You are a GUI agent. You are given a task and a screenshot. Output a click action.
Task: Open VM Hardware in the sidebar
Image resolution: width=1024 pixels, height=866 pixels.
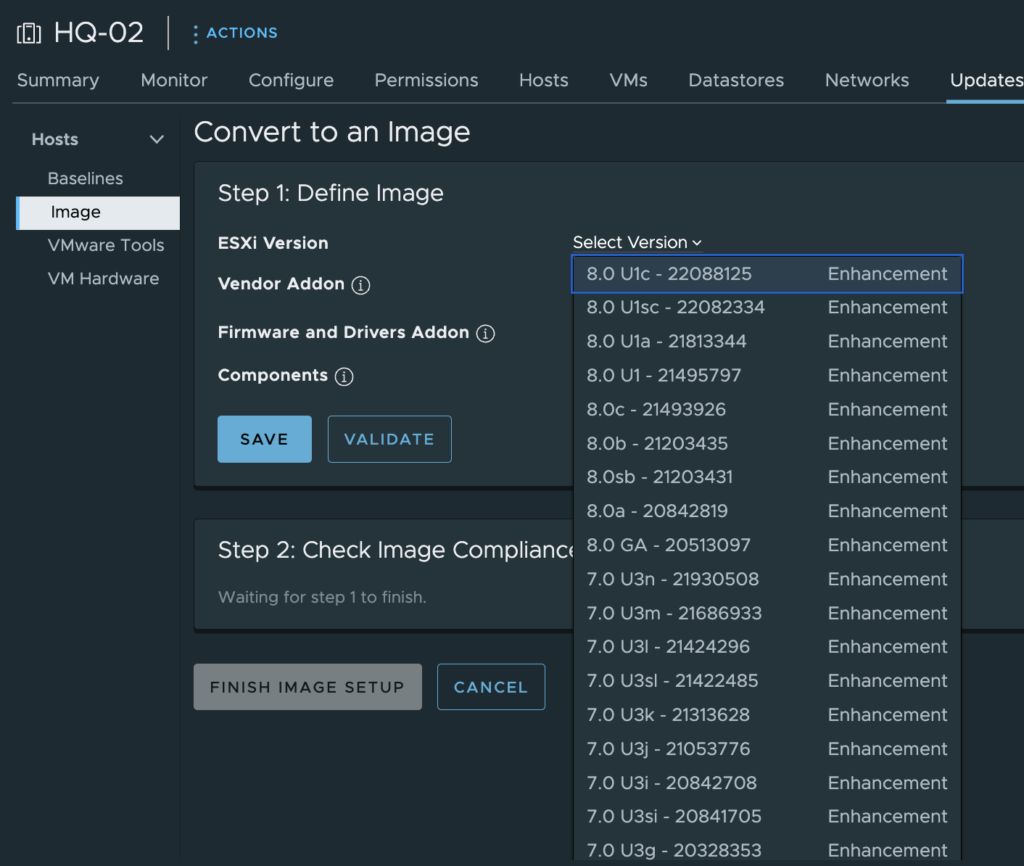click(103, 279)
